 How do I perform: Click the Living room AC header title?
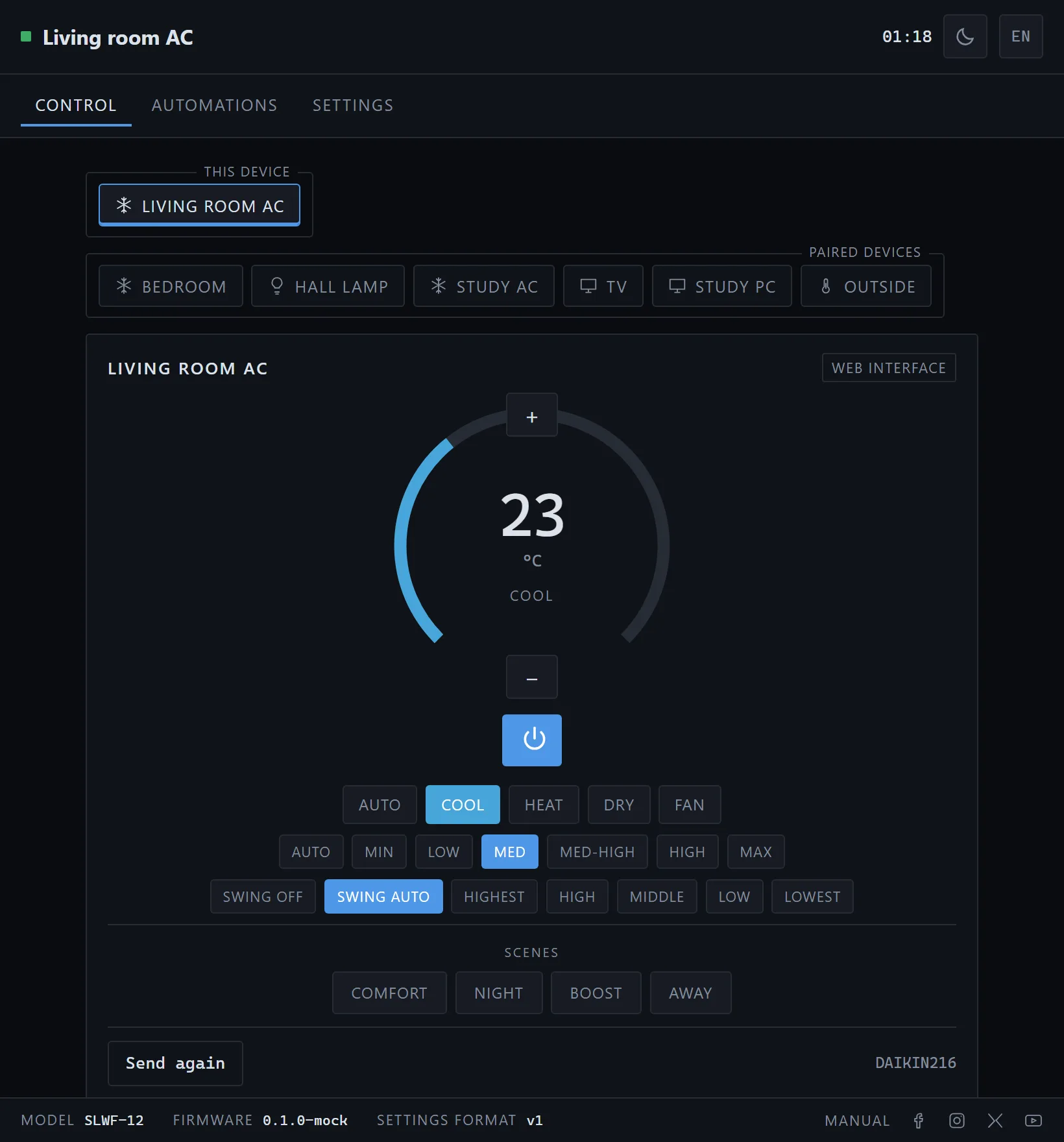tap(118, 38)
